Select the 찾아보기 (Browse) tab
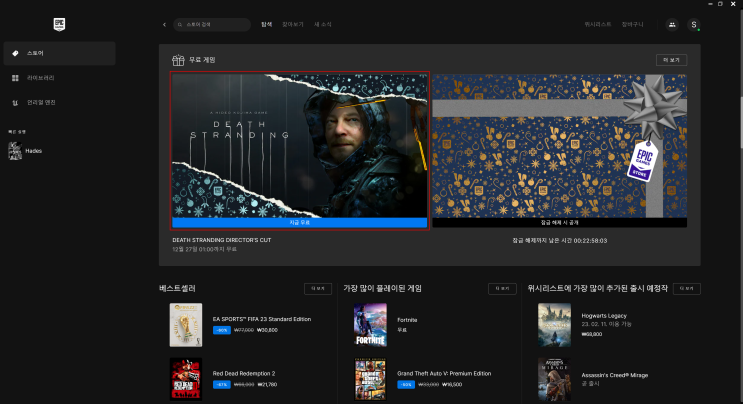This screenshot has height=404, width=743. click(x=292, y=25)
